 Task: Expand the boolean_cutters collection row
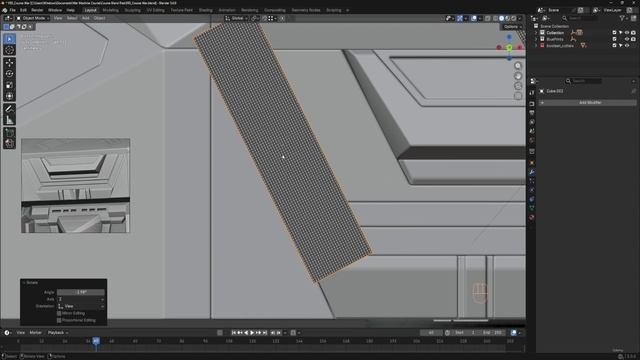[x=536, y=46]
